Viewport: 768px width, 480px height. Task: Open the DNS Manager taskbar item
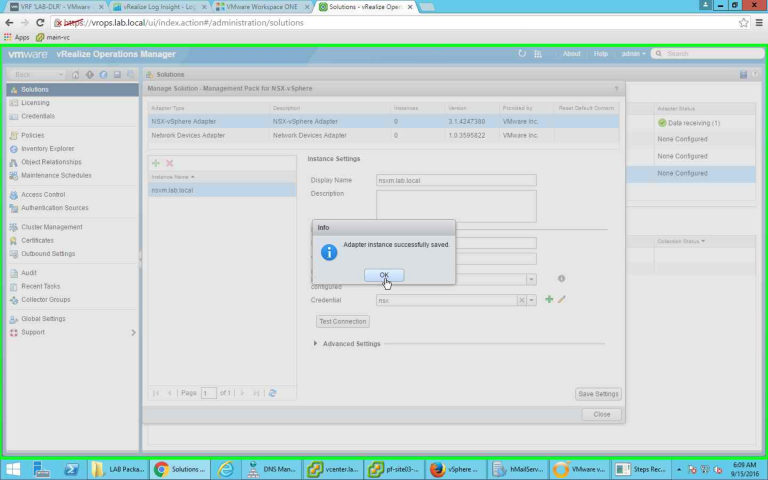(271, 469)
